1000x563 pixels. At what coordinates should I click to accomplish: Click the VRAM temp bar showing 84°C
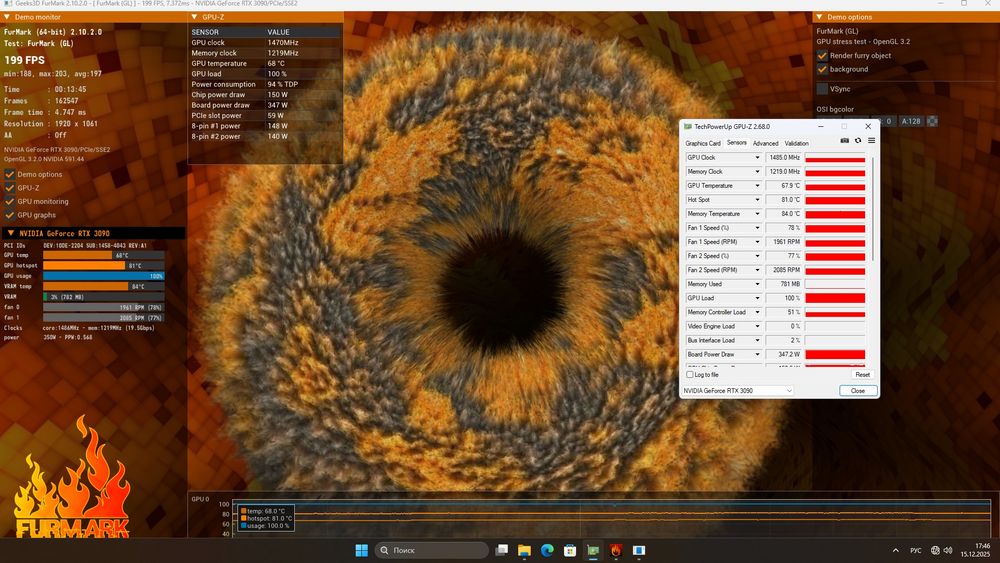point(103,286)
